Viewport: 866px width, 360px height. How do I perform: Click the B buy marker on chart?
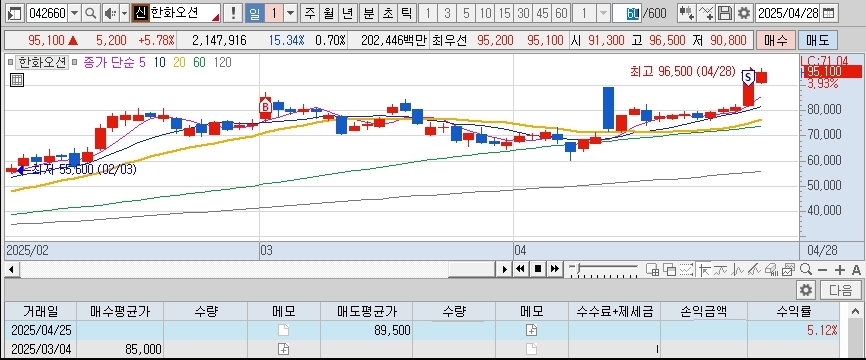tap(265, 108)
